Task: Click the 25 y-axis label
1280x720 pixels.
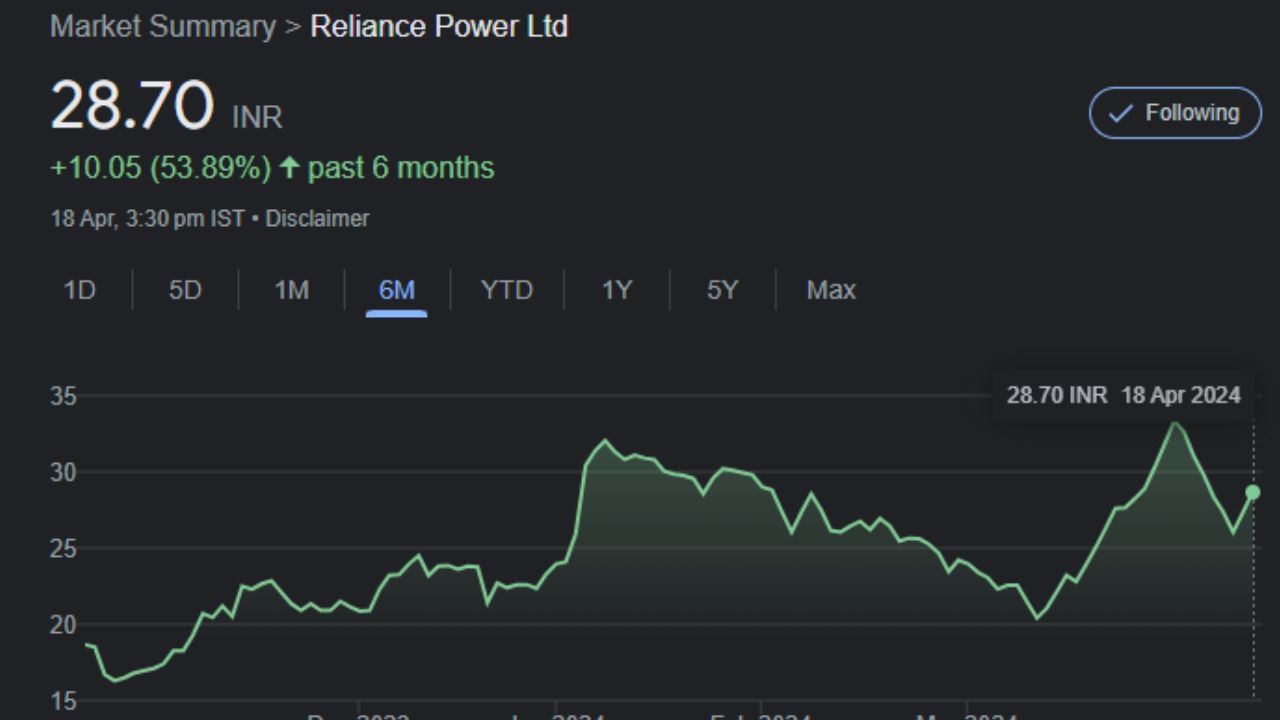Action: pyautogui.click(x=63, y=548)
